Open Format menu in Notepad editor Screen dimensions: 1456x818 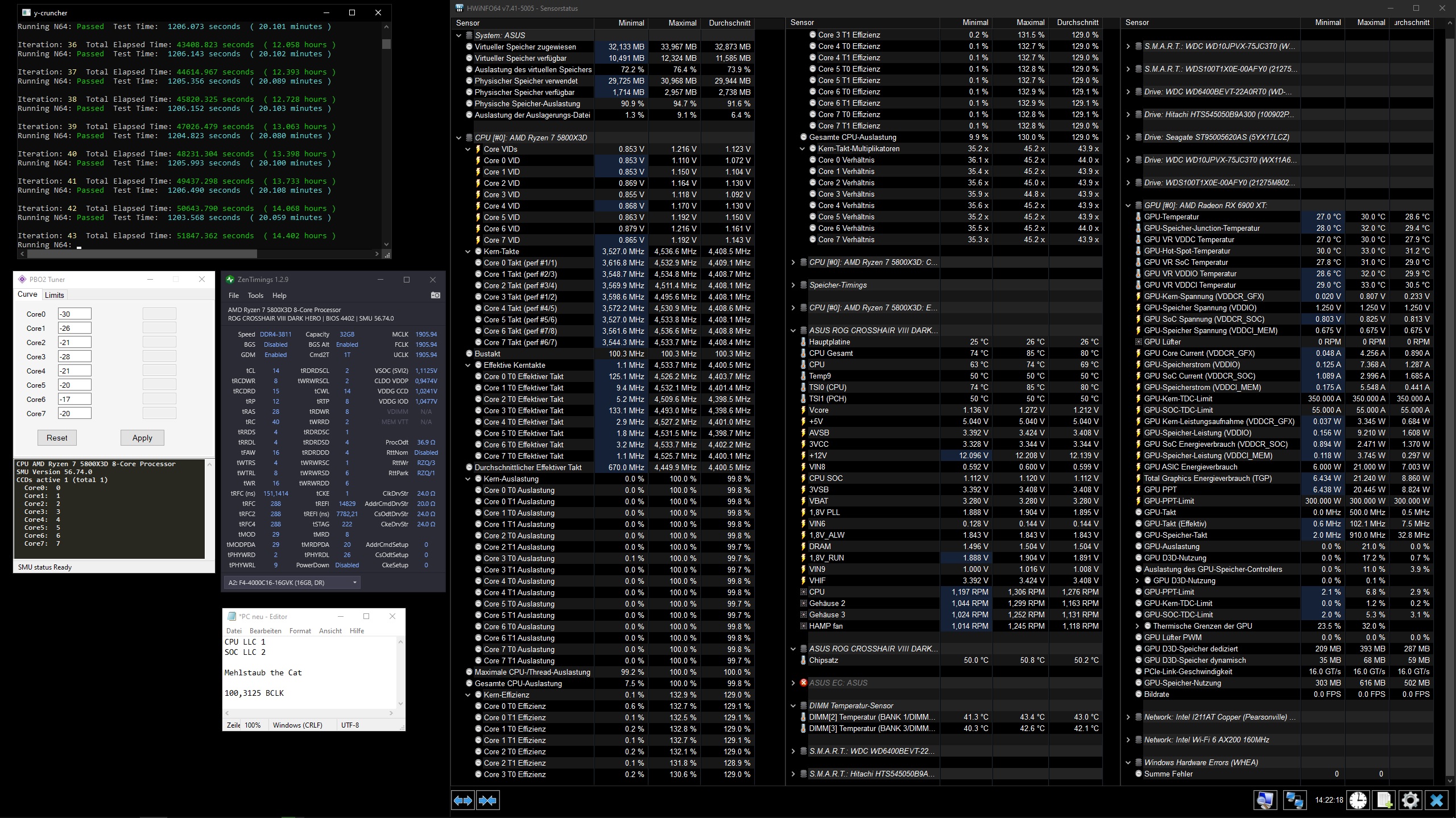(300, 630)
